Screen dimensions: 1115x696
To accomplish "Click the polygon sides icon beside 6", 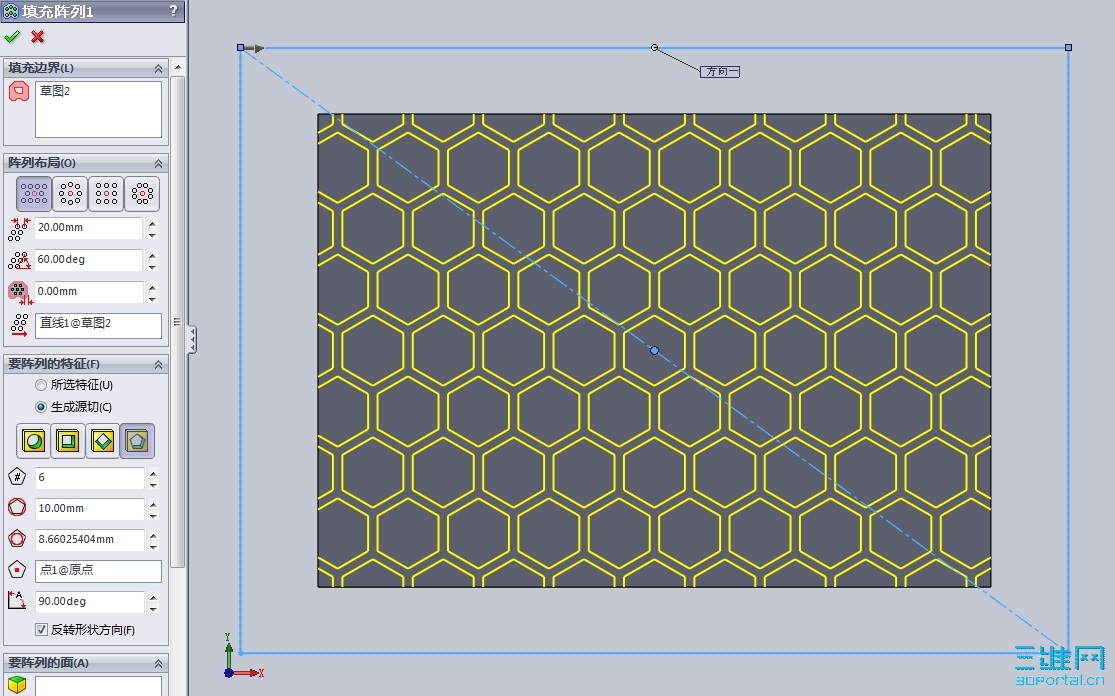I will click(17, 477).
